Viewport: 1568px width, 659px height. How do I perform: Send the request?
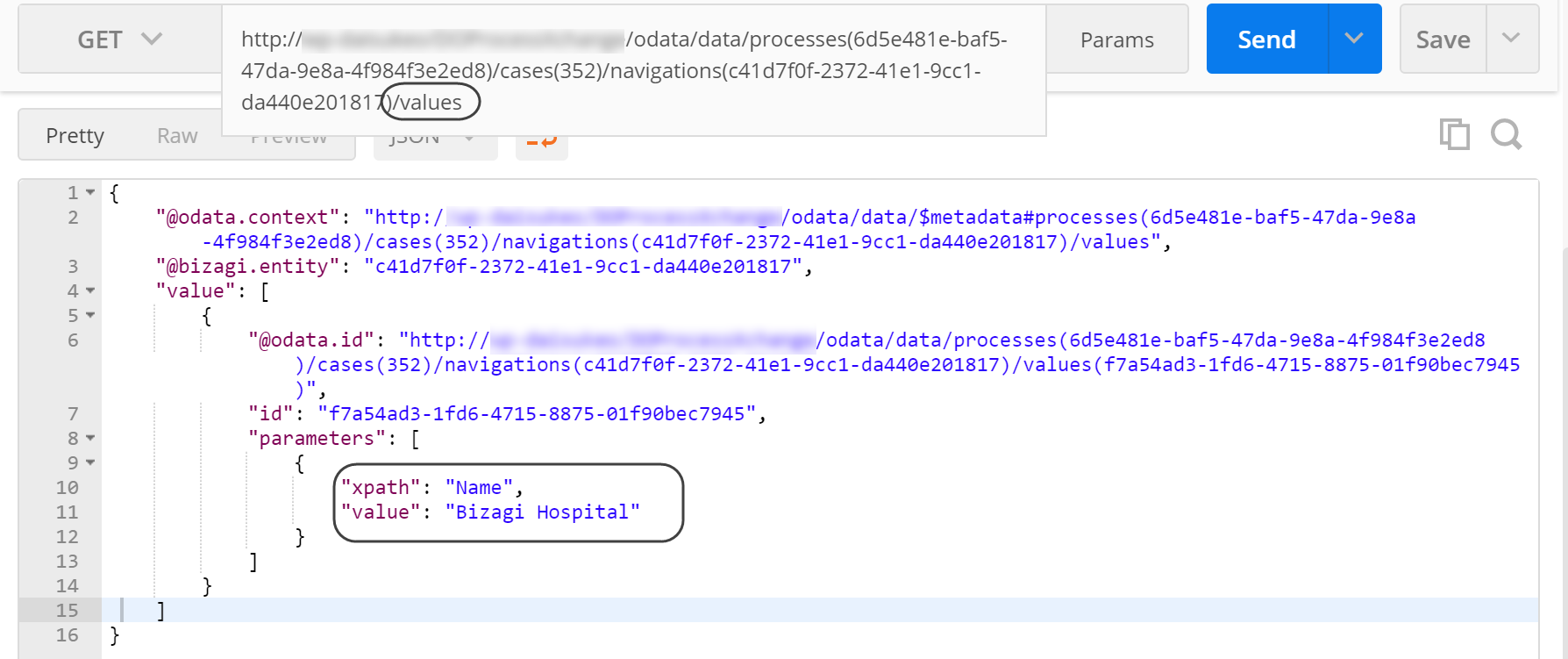pyautogui.click(x=1267, y=39)
